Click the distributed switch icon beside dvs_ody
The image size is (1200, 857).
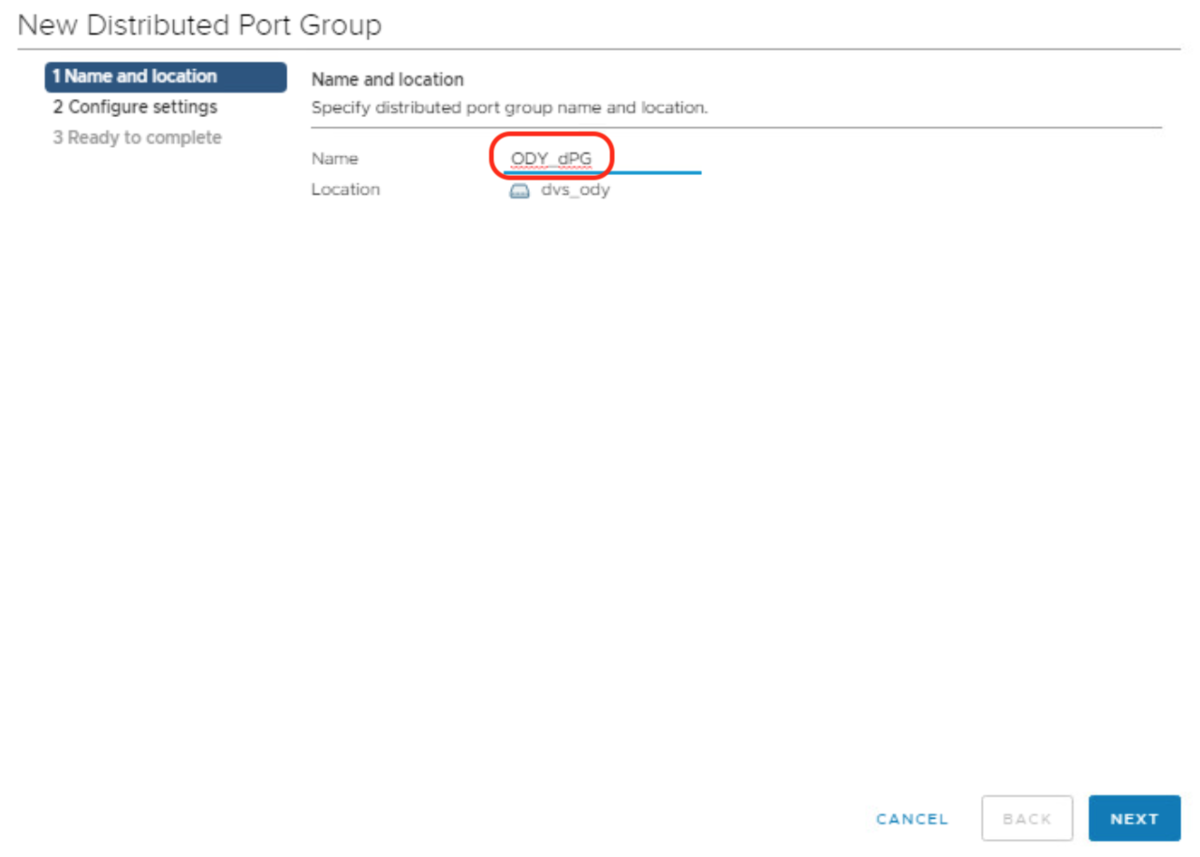pyautogui.click(x=519, y=190)
